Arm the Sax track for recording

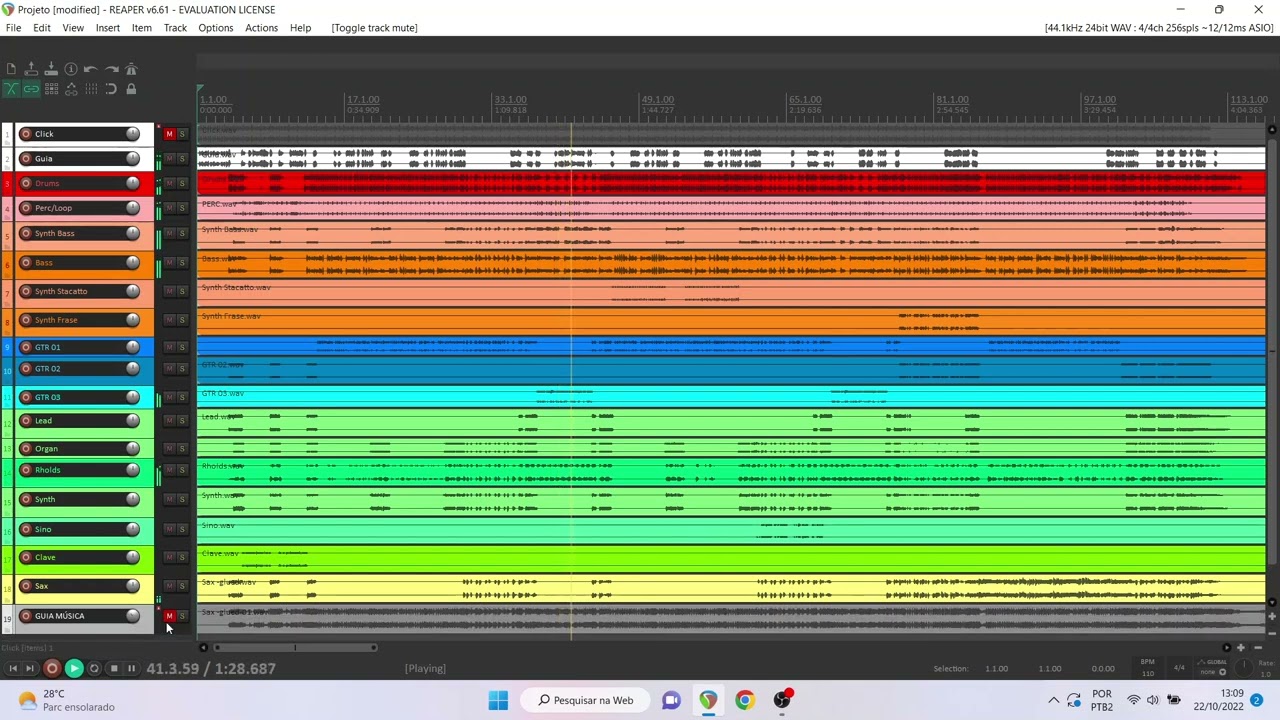click(26, 586)
